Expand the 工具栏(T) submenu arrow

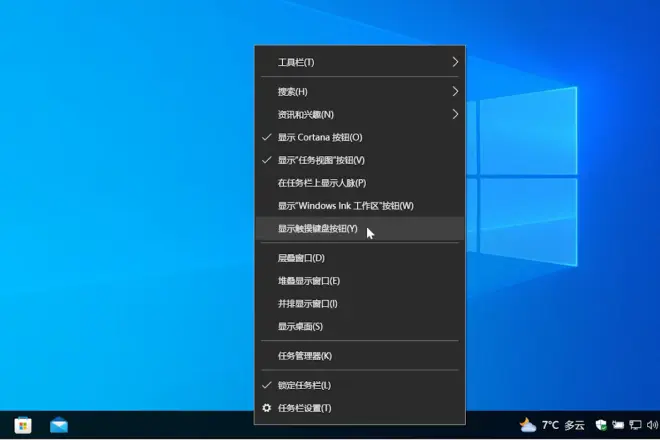(x=455, y=62)
